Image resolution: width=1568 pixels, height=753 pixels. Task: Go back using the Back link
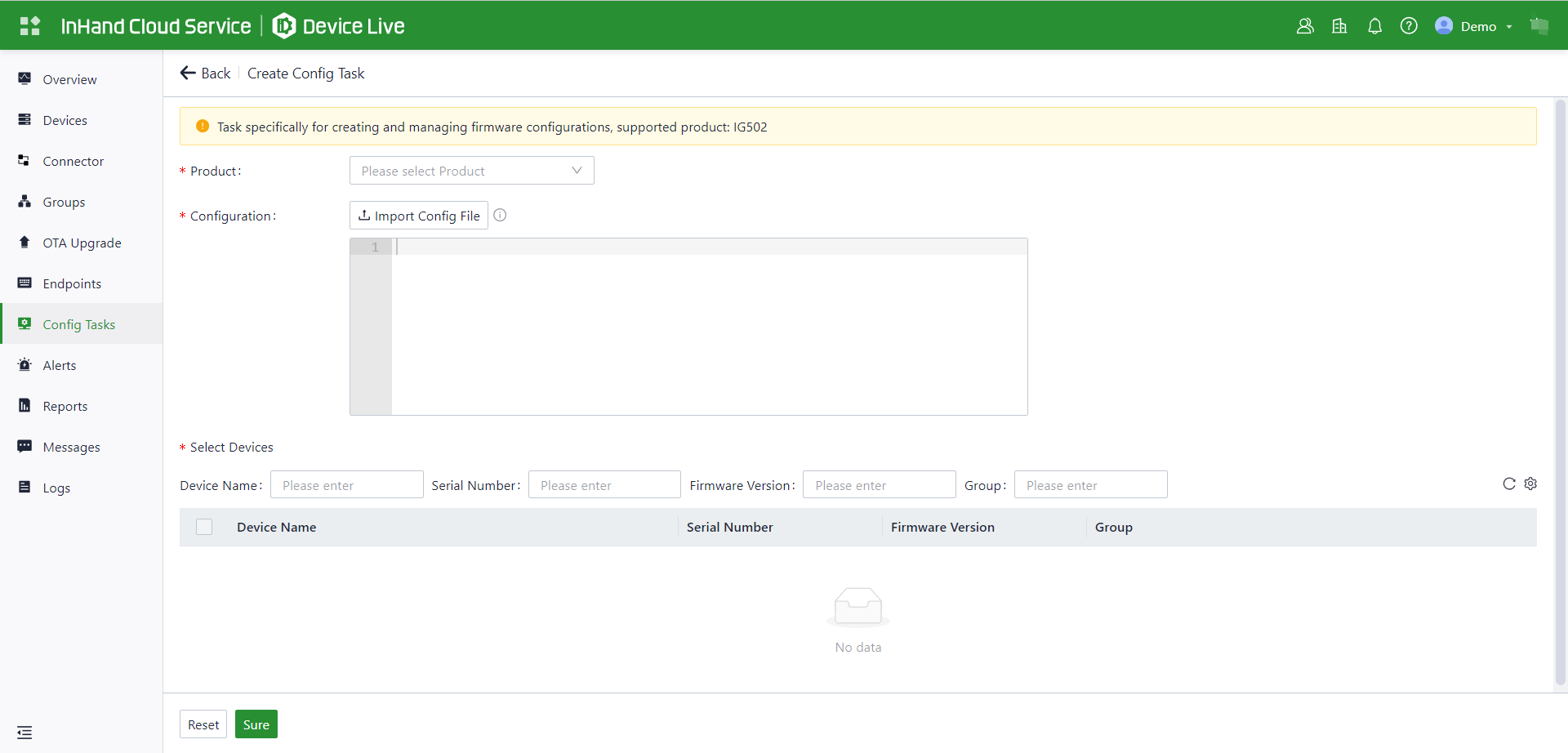click(206, 74)
